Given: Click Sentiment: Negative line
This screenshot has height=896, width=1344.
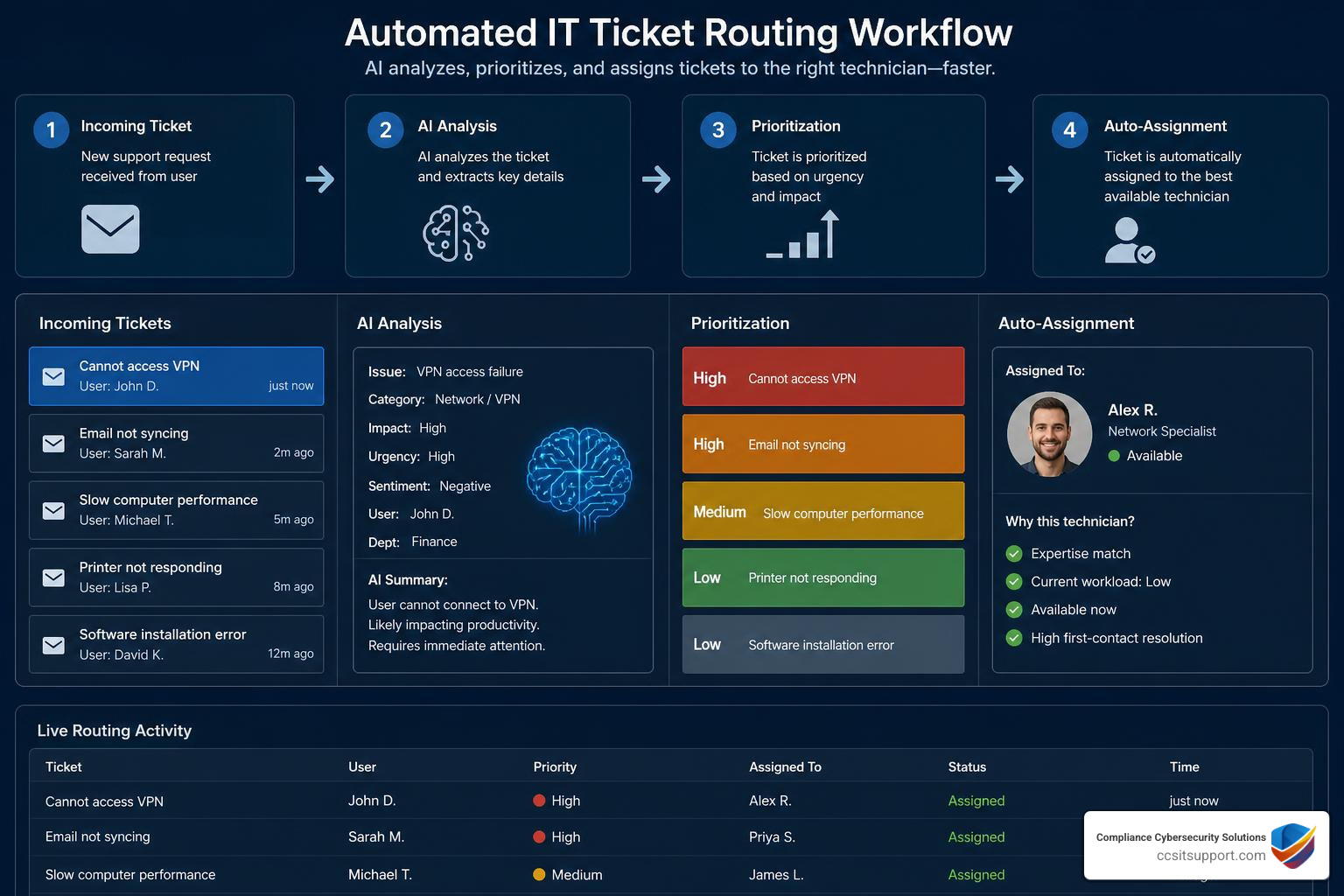Looking at the screenshot, I should pyautogui.click(x=430, y=486).
